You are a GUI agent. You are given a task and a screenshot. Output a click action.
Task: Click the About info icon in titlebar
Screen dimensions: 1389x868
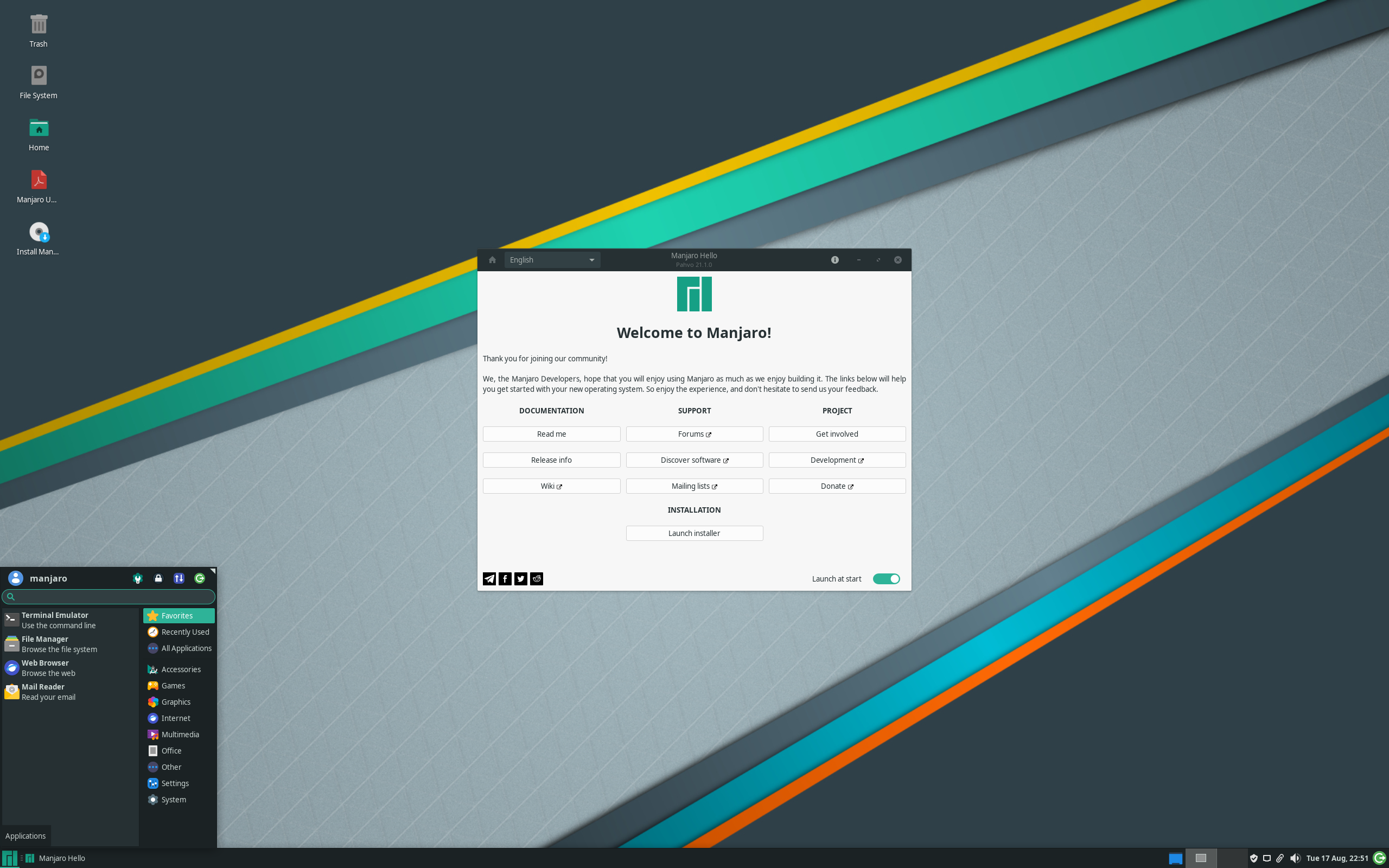[x=834, y=260]
